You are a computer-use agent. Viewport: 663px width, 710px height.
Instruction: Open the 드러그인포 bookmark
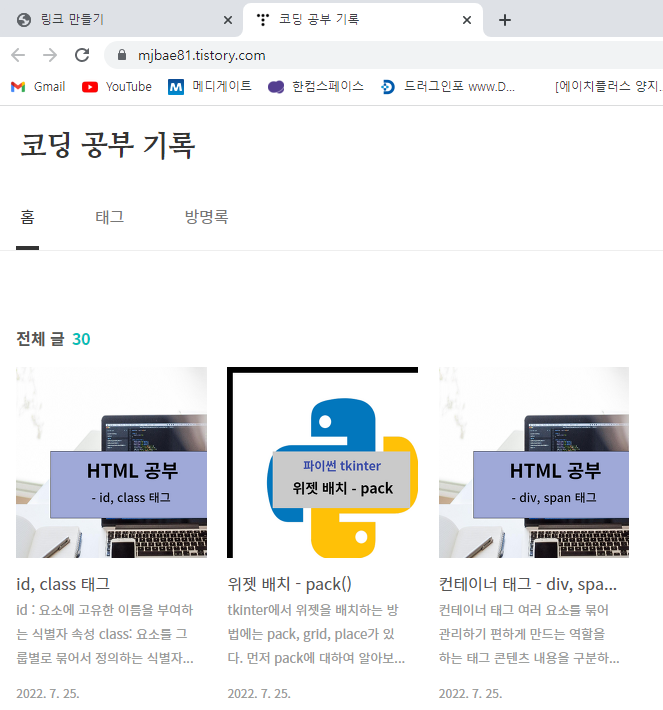pos(447,86)
